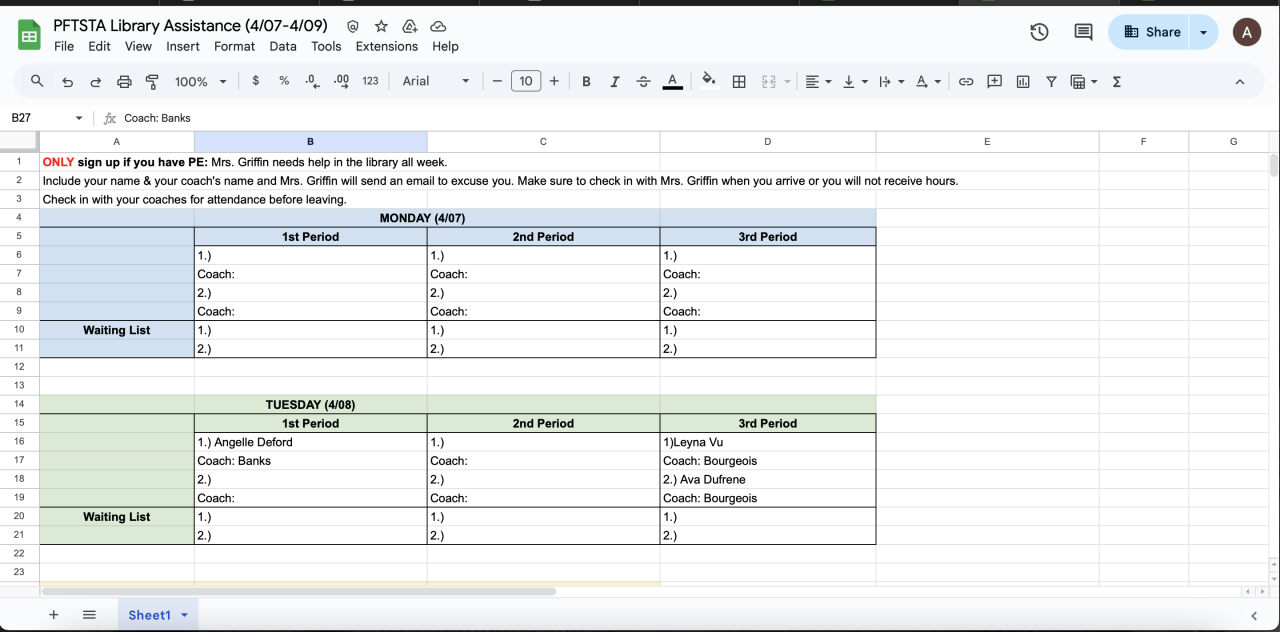Star this document
This screenshot has width=1280, height=632.
coord(381,26)
